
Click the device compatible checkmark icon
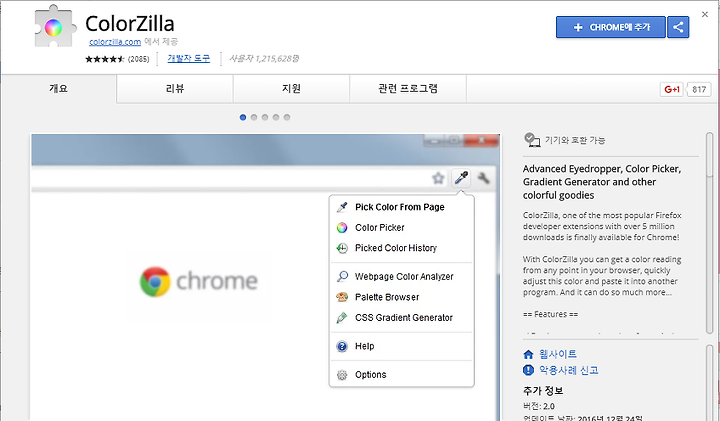532,140
